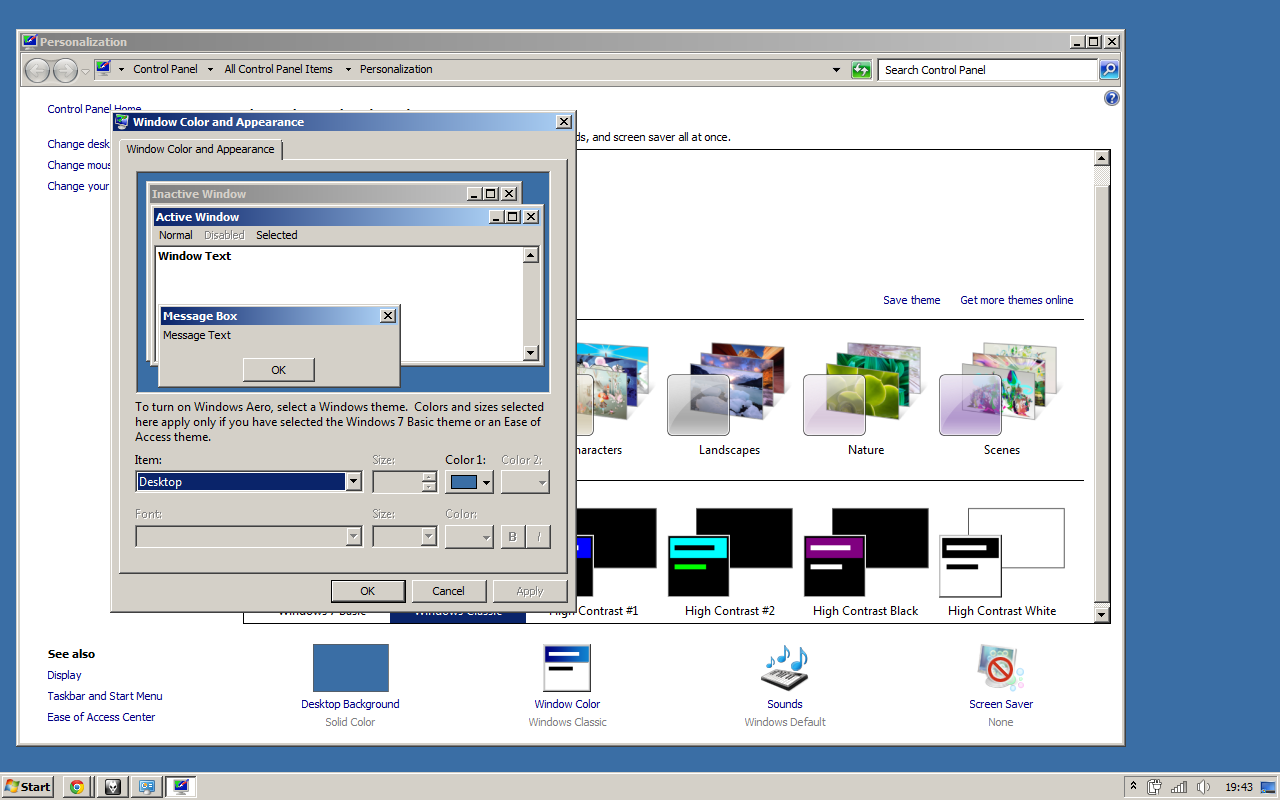Click the volume icon in the system tray
The image size is (1280, 800).
pyautogui.click(x=1204, y=787)
